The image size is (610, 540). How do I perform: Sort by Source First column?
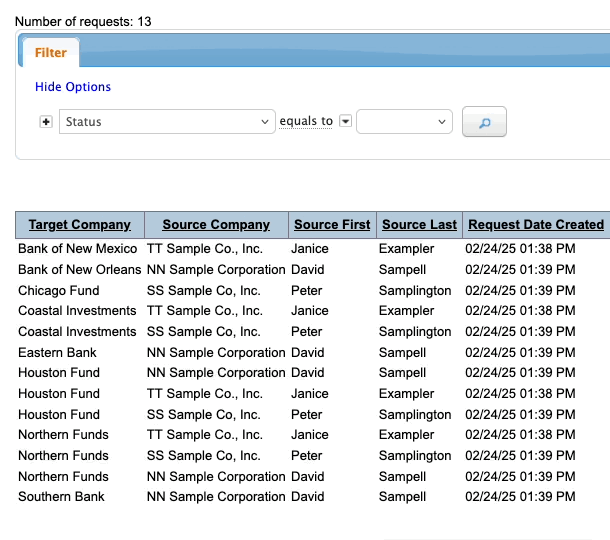(x=332, y=225)
